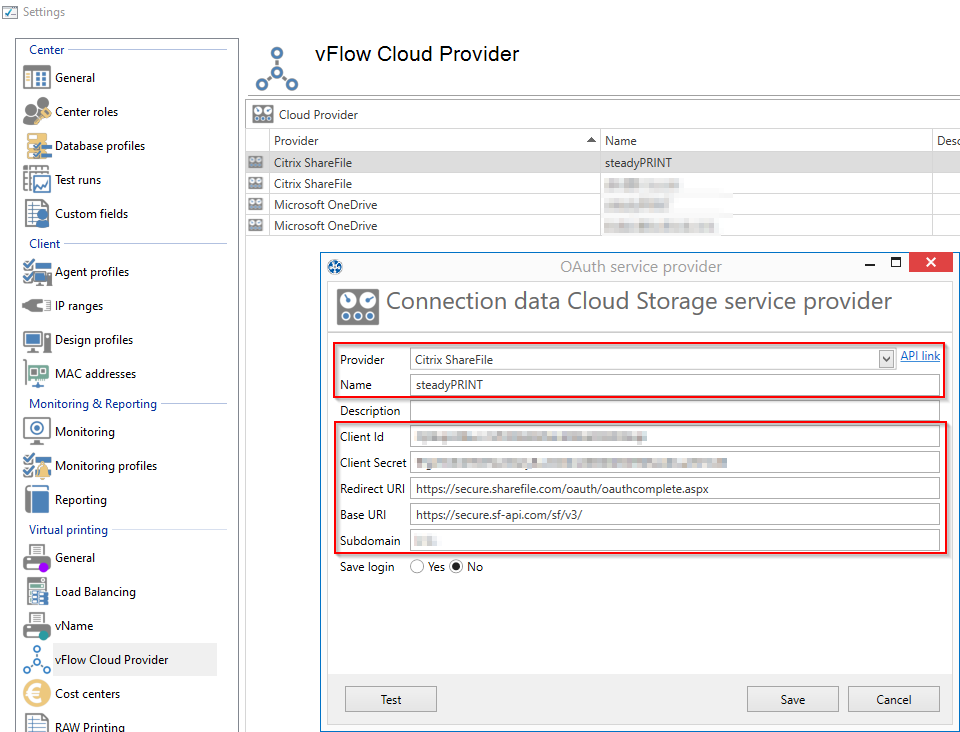Click the Test runs icon
Viewport: 960px width, 732px height.
(x=37, y=179)
